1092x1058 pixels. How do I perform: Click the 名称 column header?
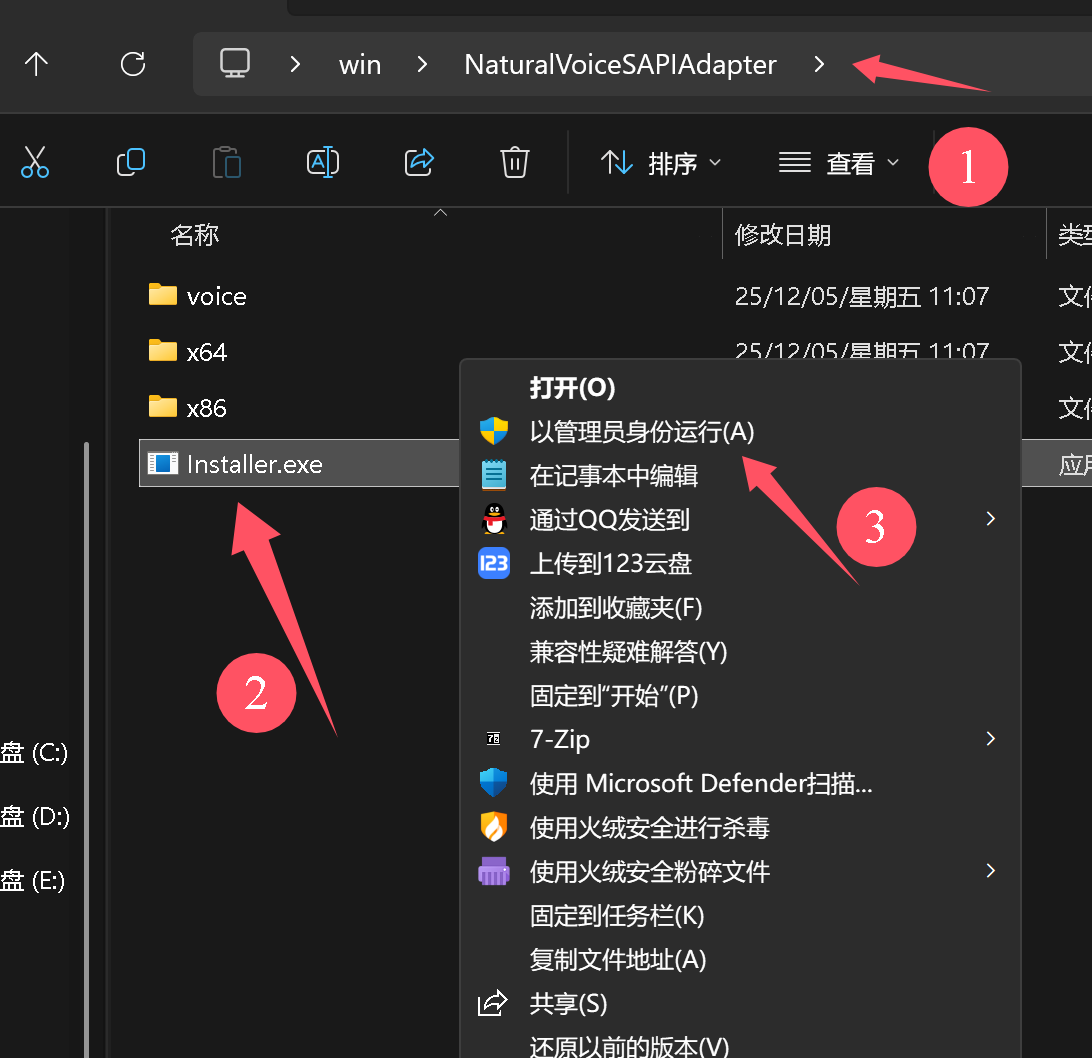pyautogui.click(x=195, y=234)
